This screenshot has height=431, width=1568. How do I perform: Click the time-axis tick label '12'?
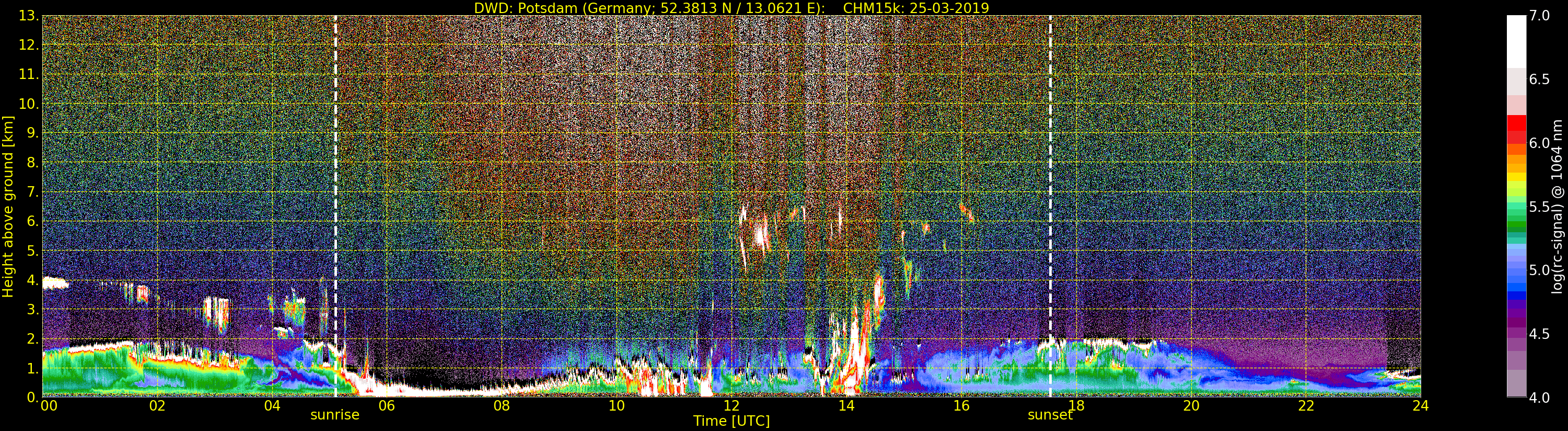(x=731, y=405)
